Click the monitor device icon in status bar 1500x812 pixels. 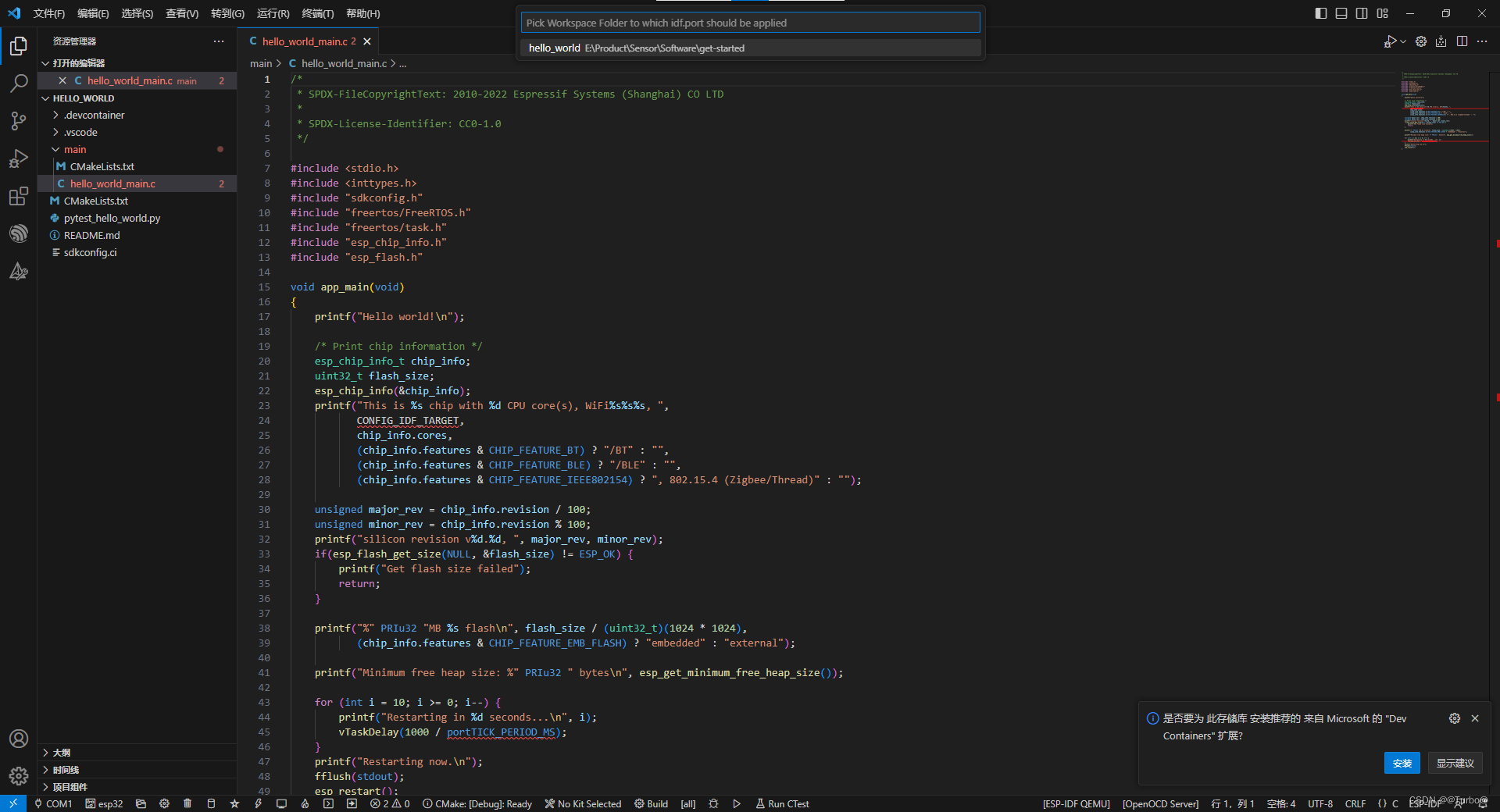(281, 803)
